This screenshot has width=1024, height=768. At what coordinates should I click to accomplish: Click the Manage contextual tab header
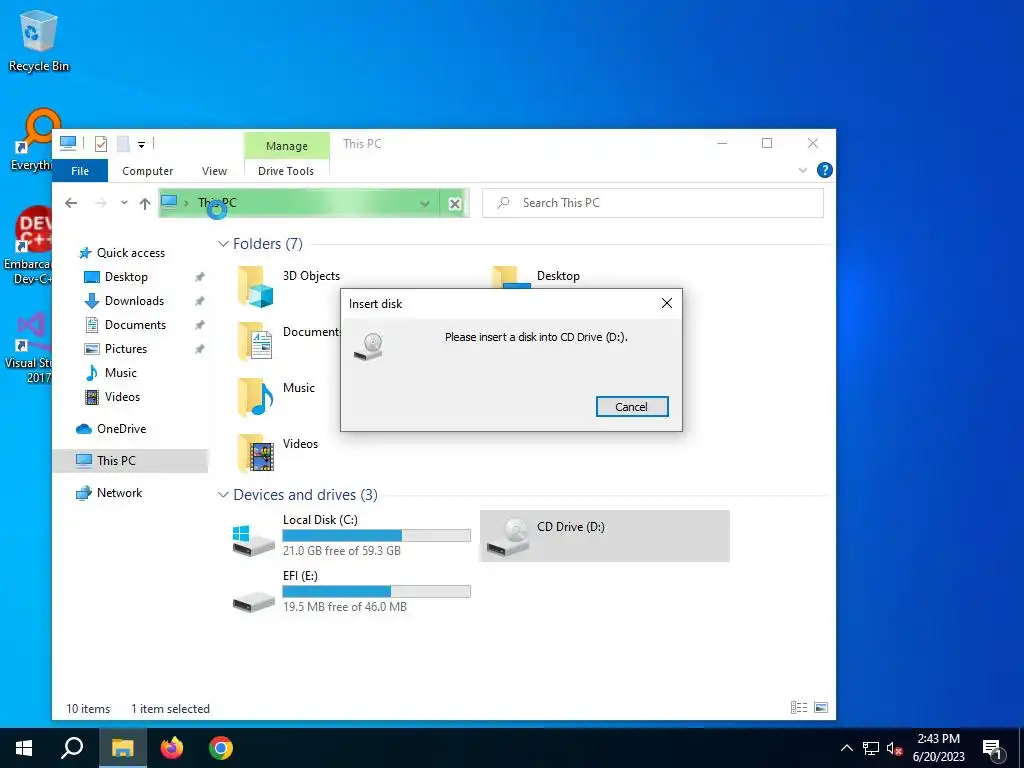pos(287,146)
